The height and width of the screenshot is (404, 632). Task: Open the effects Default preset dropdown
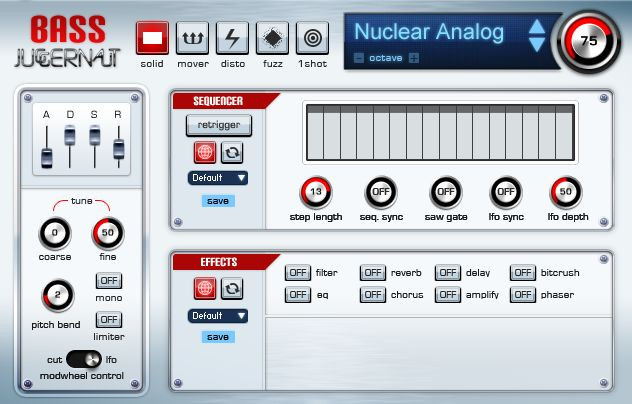tap(218, 316)
